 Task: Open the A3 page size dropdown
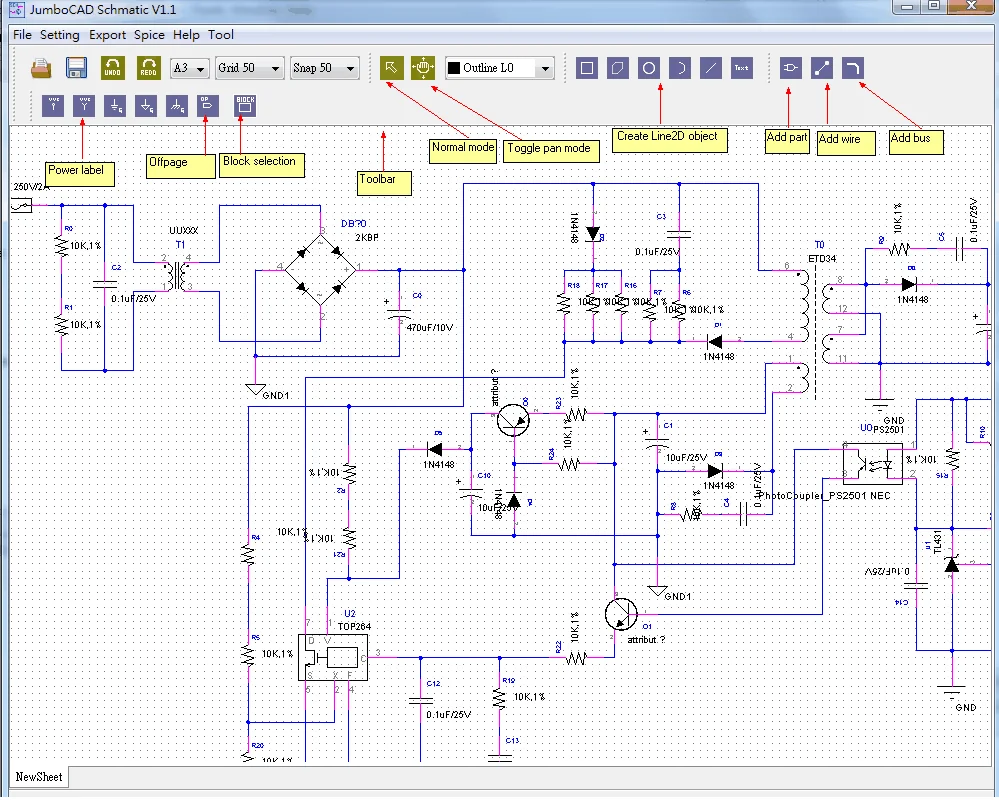[187, 67]
